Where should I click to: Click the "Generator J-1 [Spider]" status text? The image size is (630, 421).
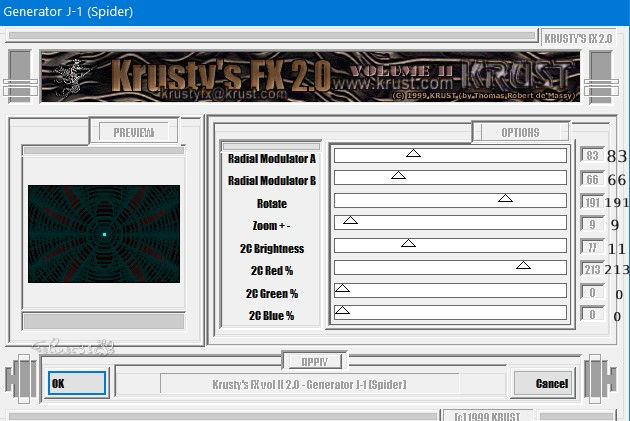click(x=356, y=384)
